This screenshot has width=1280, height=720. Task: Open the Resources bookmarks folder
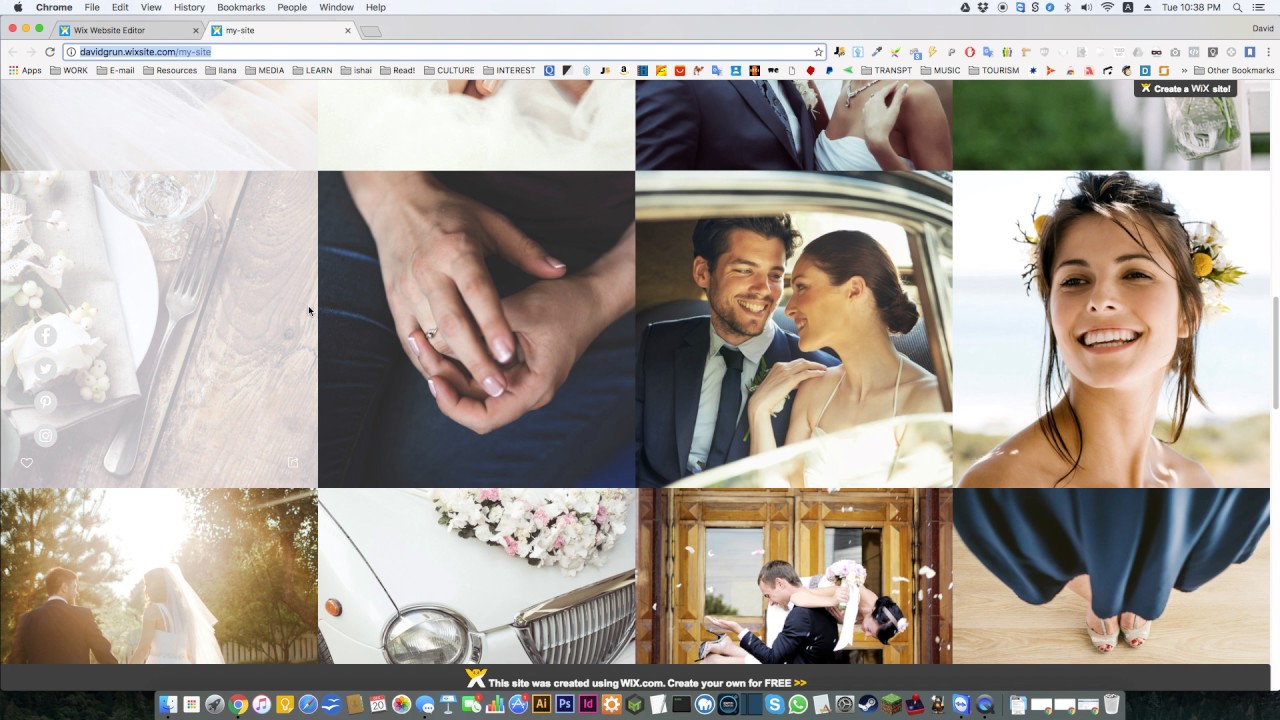[x=170, y=71]
